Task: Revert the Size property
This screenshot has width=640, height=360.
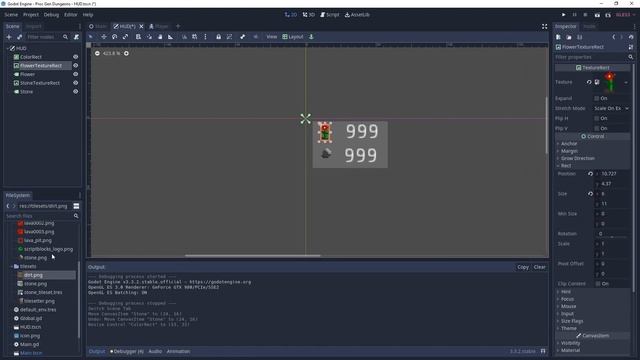Action: click(590, 194)
